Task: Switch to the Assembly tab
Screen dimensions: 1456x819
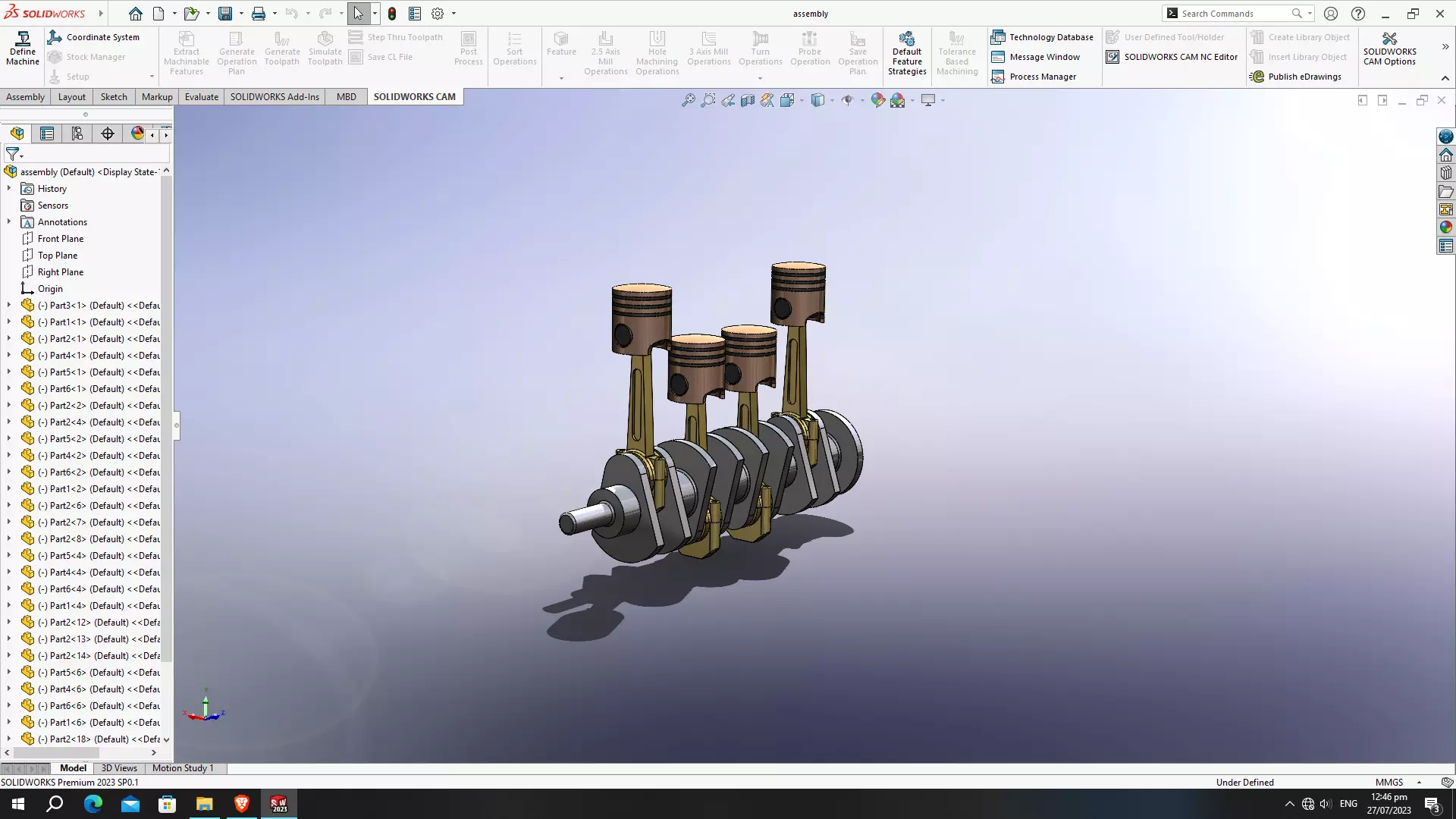Action: tap(25, 96)
